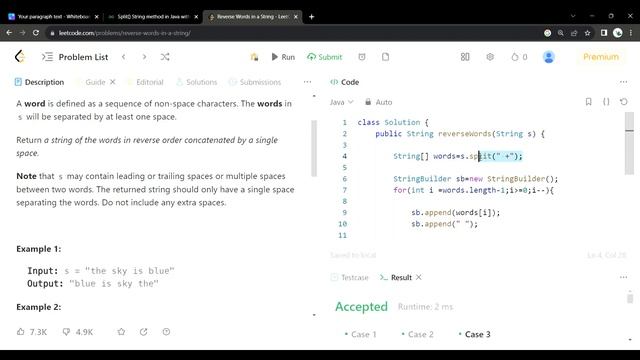Switch to the Guide tab
640x360 pixels.
click(95, 82)
